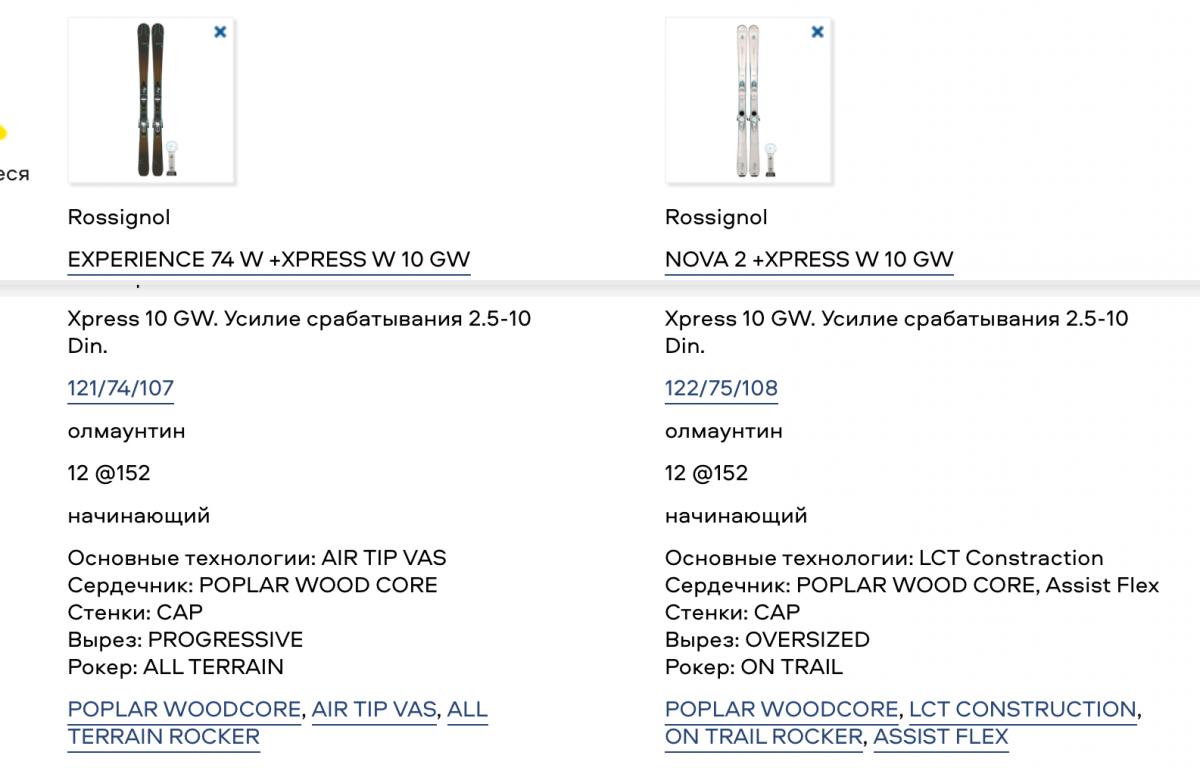Open NOVA 2 +XPRESS W 10 GW link

(x=809, y=259)
